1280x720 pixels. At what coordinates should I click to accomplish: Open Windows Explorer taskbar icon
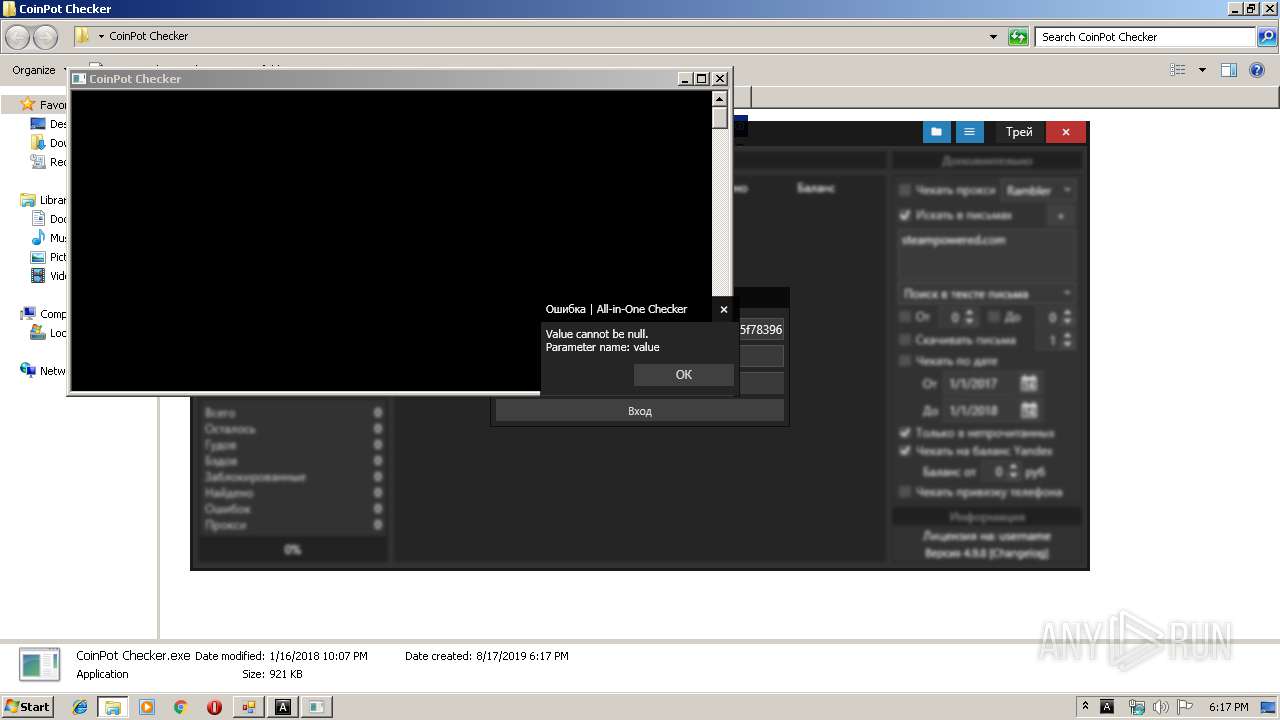tap(113, 707)
